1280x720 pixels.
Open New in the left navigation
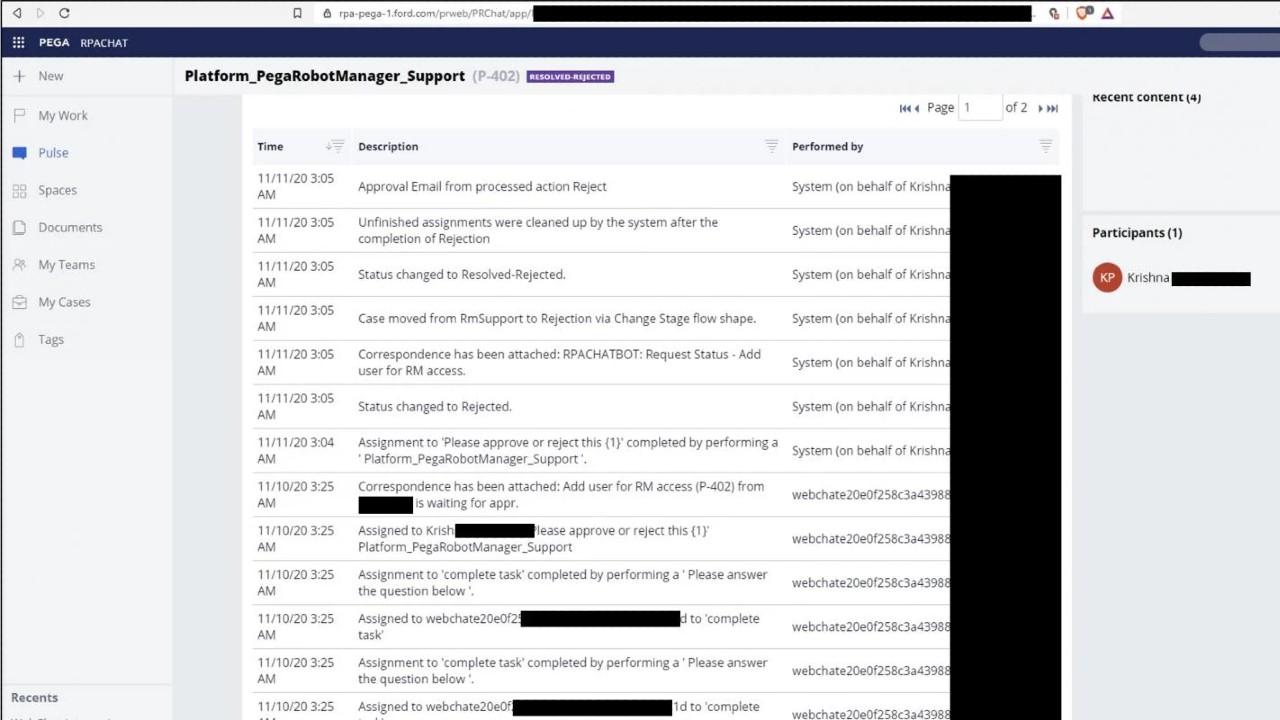(x=51, y=76)
